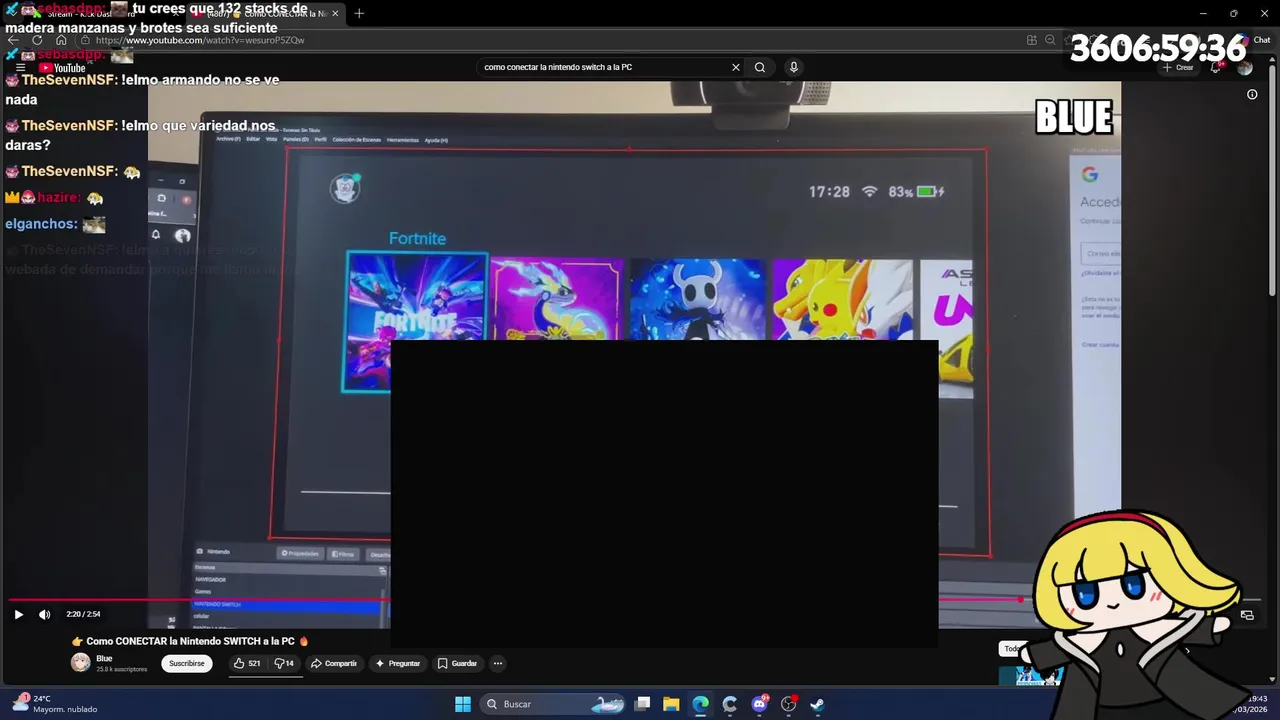Screen dimensions: 1280x720
Task: Share the video with Compartir
Action: tap(334, 663)
